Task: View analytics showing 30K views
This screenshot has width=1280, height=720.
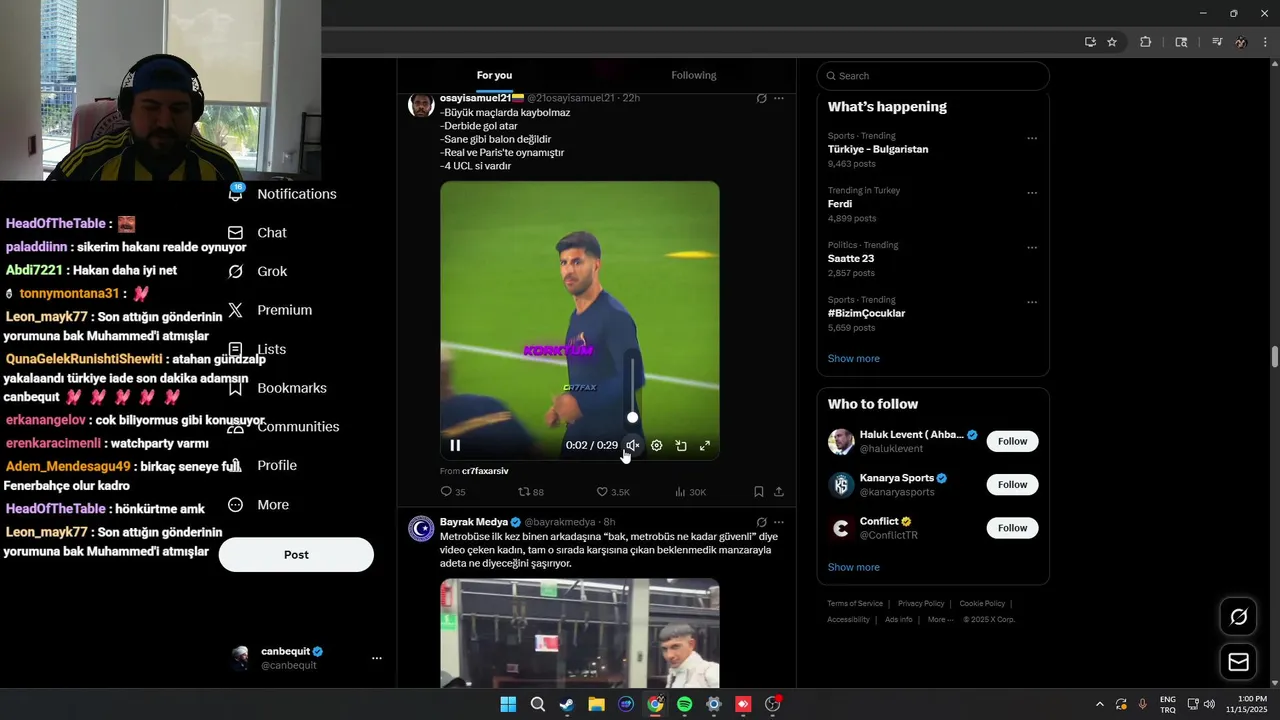Action: tap(691, 492)
